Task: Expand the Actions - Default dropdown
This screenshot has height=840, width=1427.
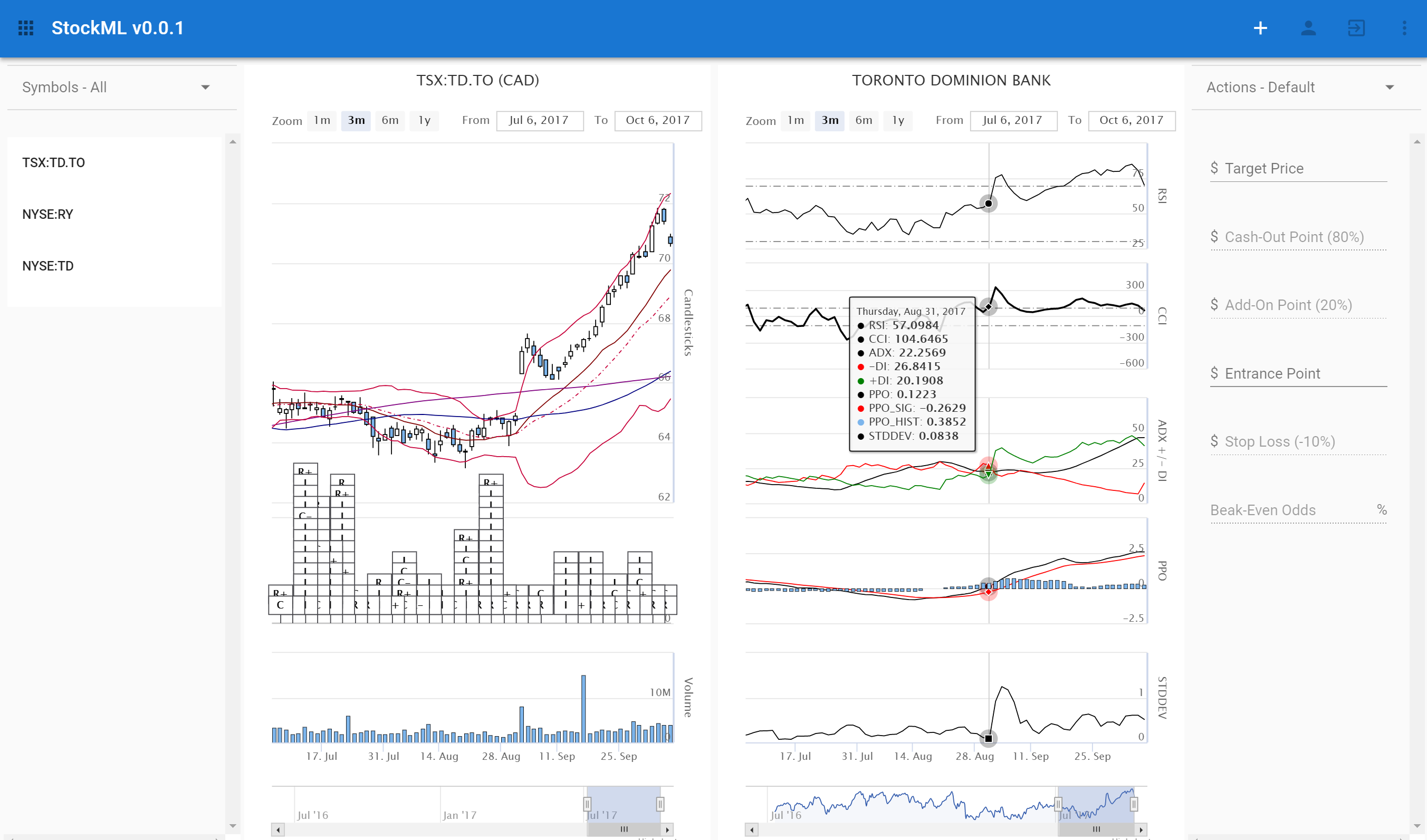Action: click(1306, 87)
